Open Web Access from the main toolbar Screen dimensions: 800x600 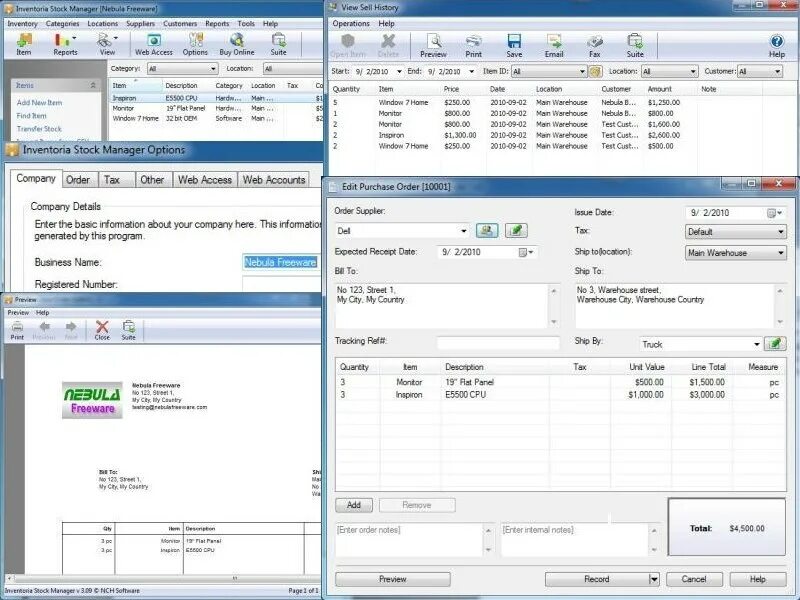coord(152,42)
